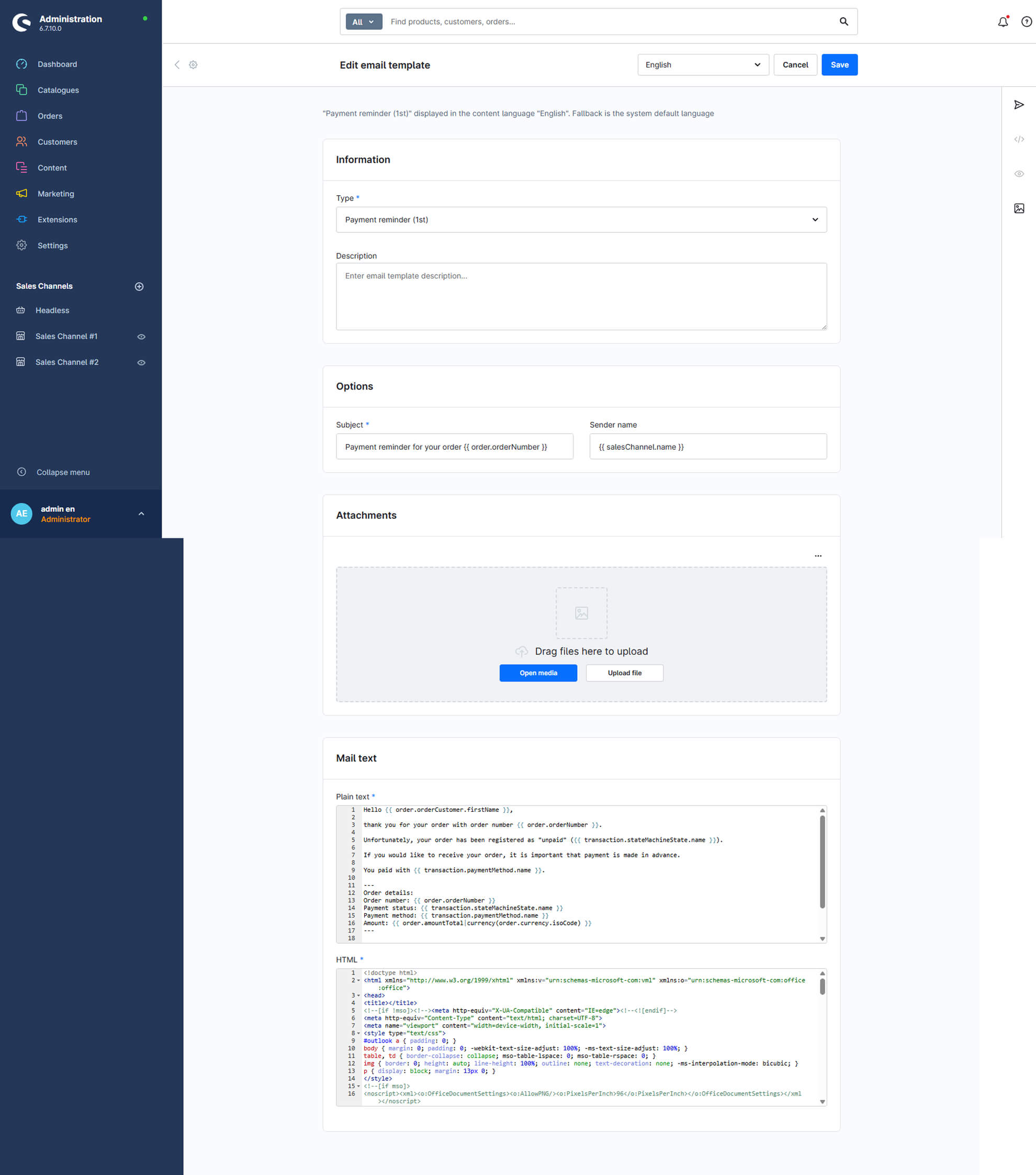Click the preview eye icon in right sidebar
This screenshot has width=1036, height=1175.
pyautogui.click(x=1019, y=174)
